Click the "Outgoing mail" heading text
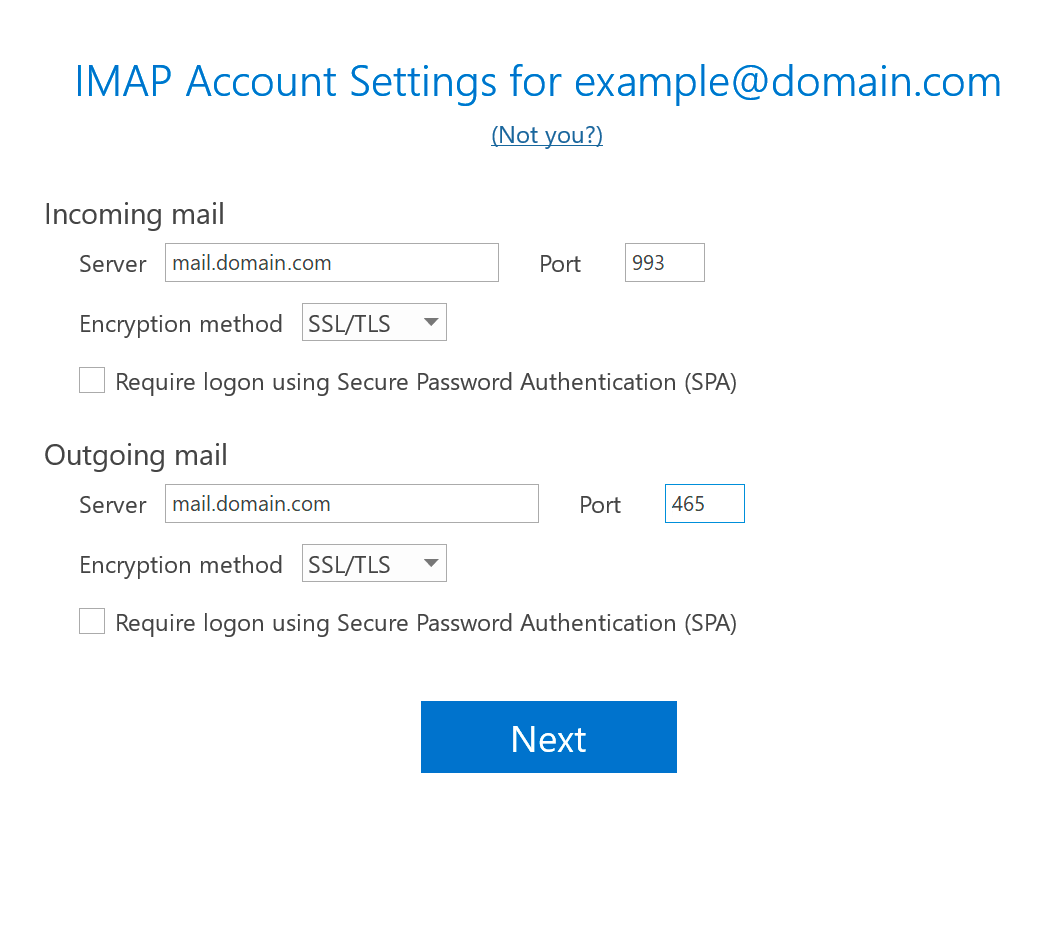 click(136, 456)
